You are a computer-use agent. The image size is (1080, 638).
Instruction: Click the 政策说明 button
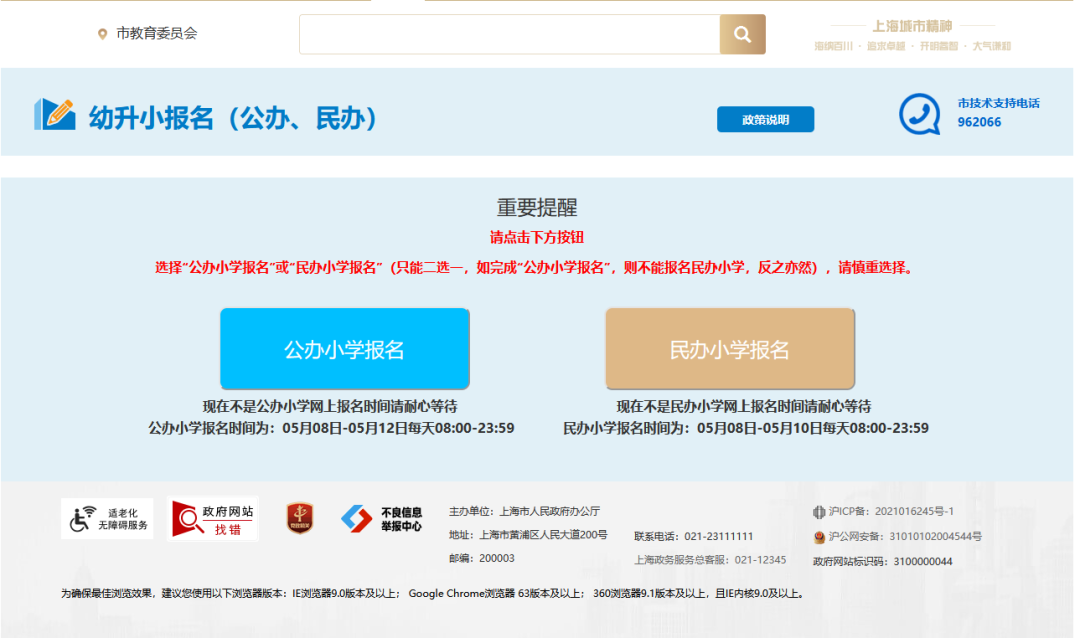[x=765, y=119]
